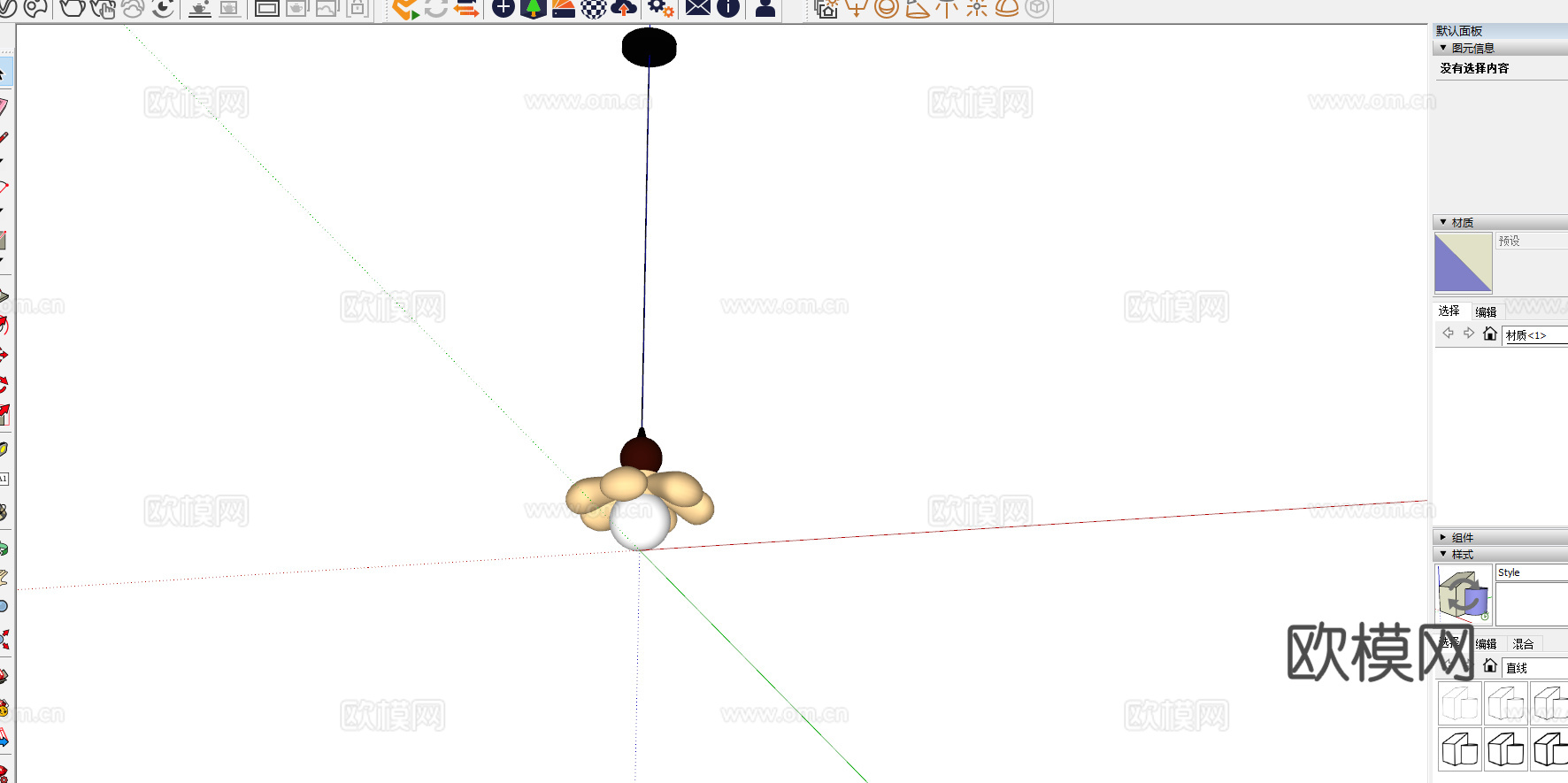Click the 默认面板 tray title
The width and height of the screenshot is (1568, 783).
pos(1459,31)
